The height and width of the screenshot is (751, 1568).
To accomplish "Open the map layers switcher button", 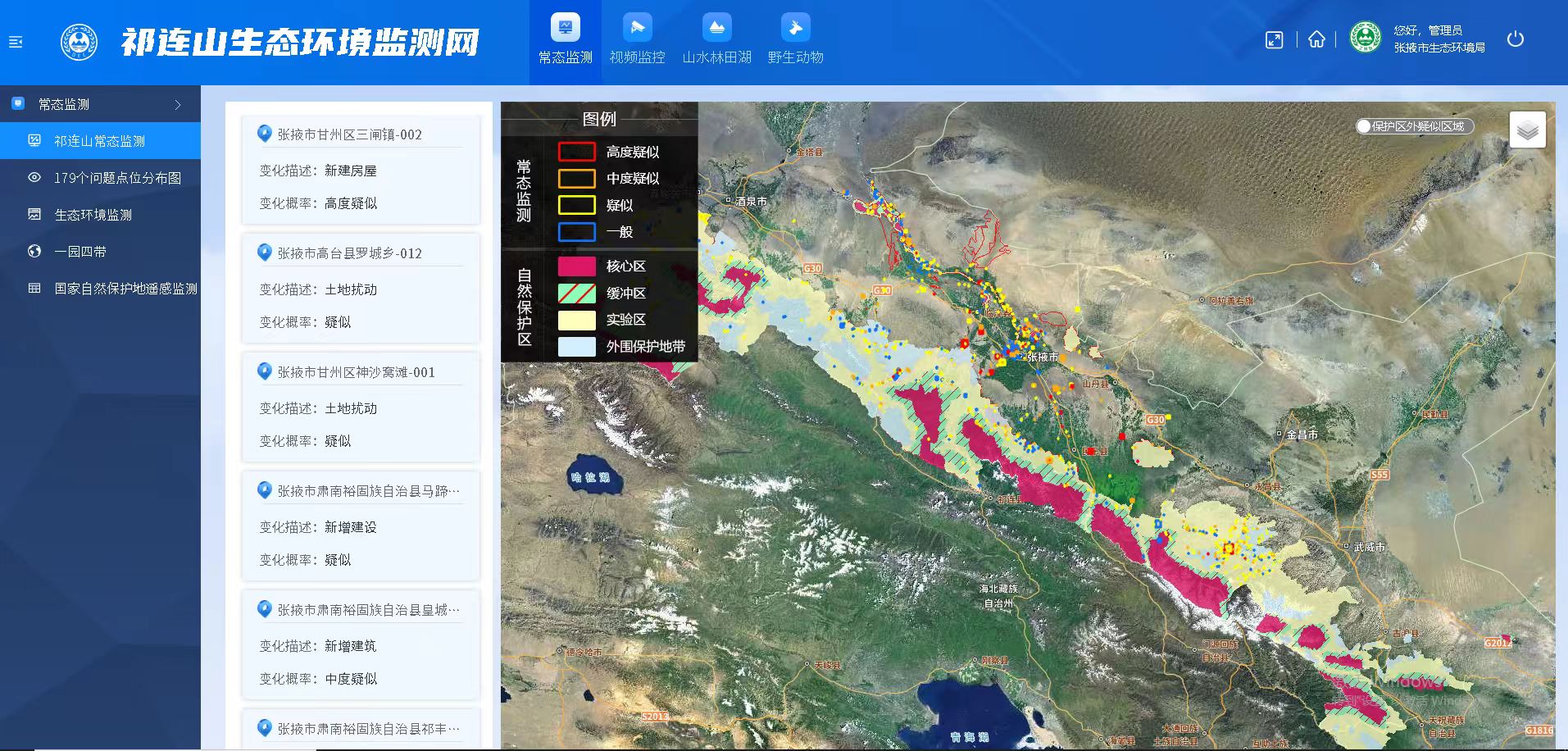I will coord(1528,130).
